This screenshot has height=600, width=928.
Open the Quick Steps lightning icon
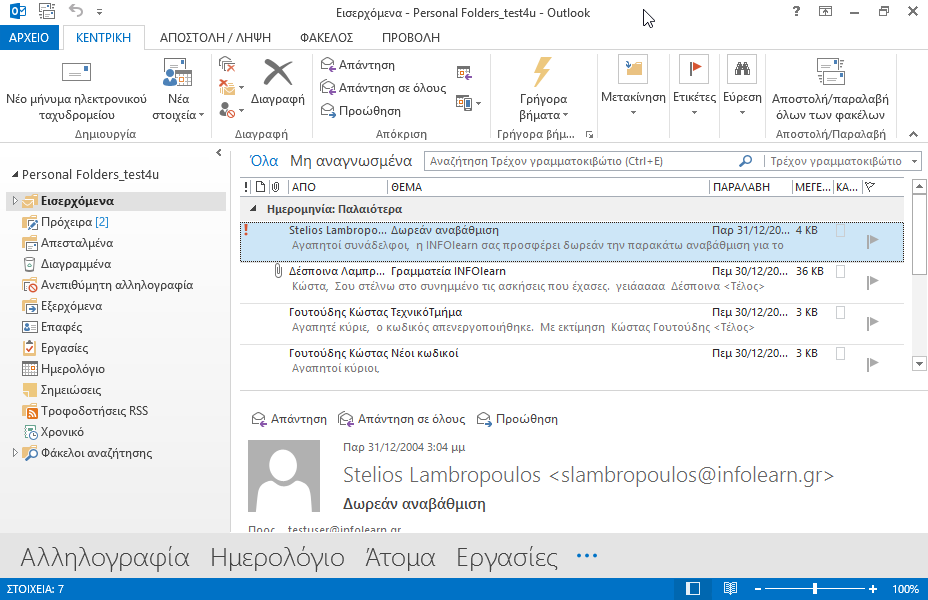point(542,72)
